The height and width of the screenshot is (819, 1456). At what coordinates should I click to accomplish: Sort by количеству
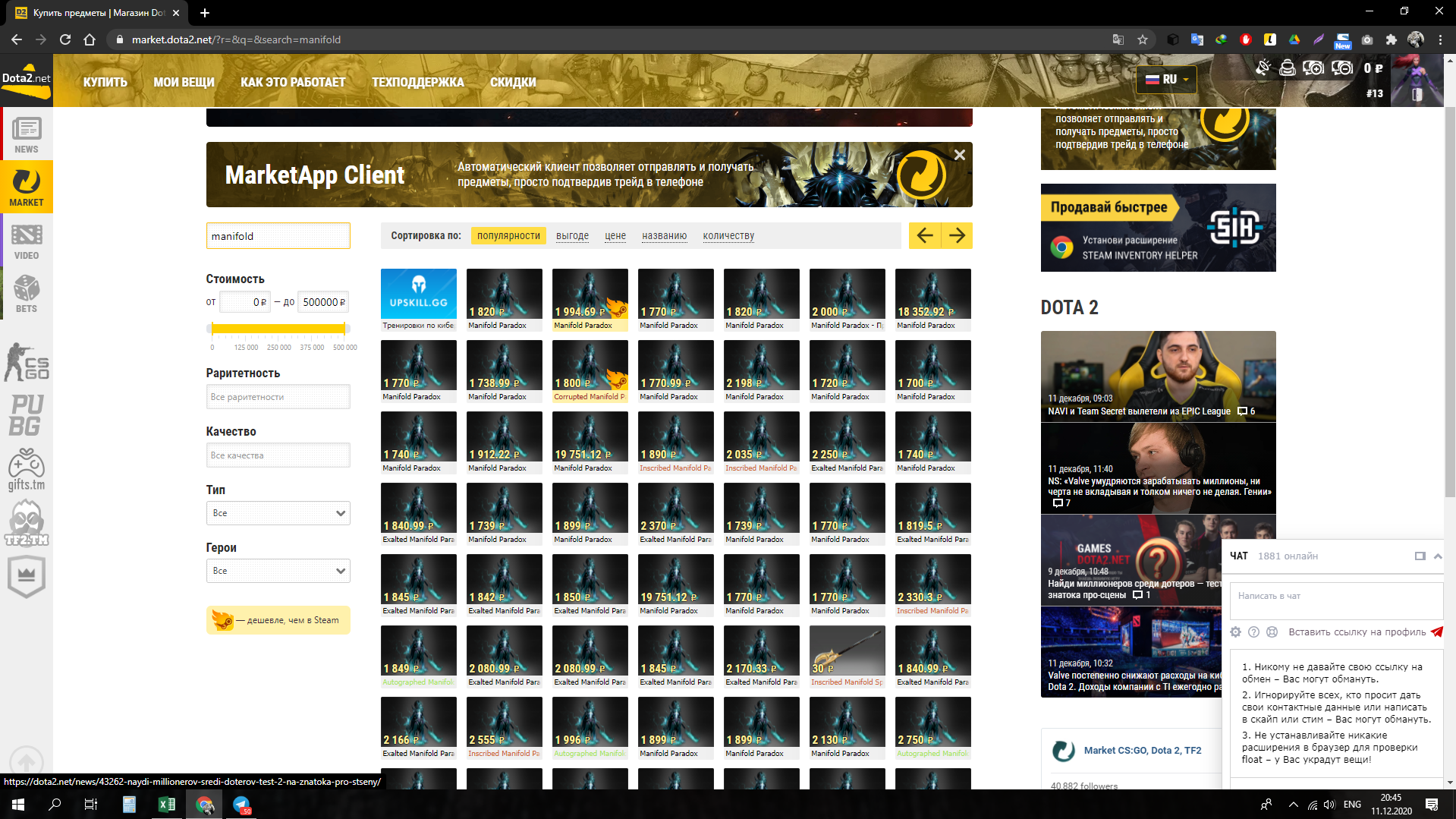coord(728,236)
